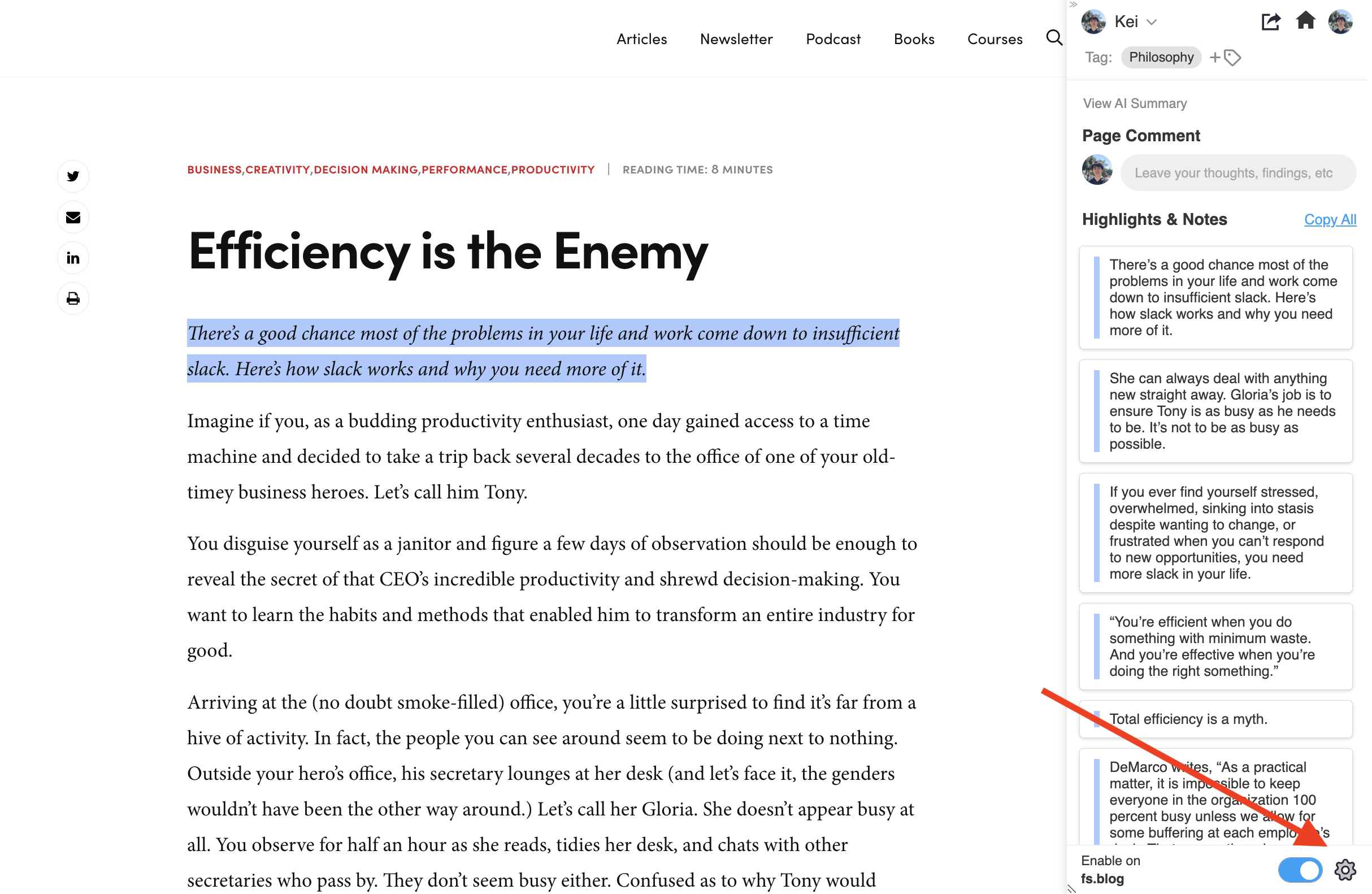Share the article via email
This screenshot has height=894, width=1372.
tap(73, 218)
